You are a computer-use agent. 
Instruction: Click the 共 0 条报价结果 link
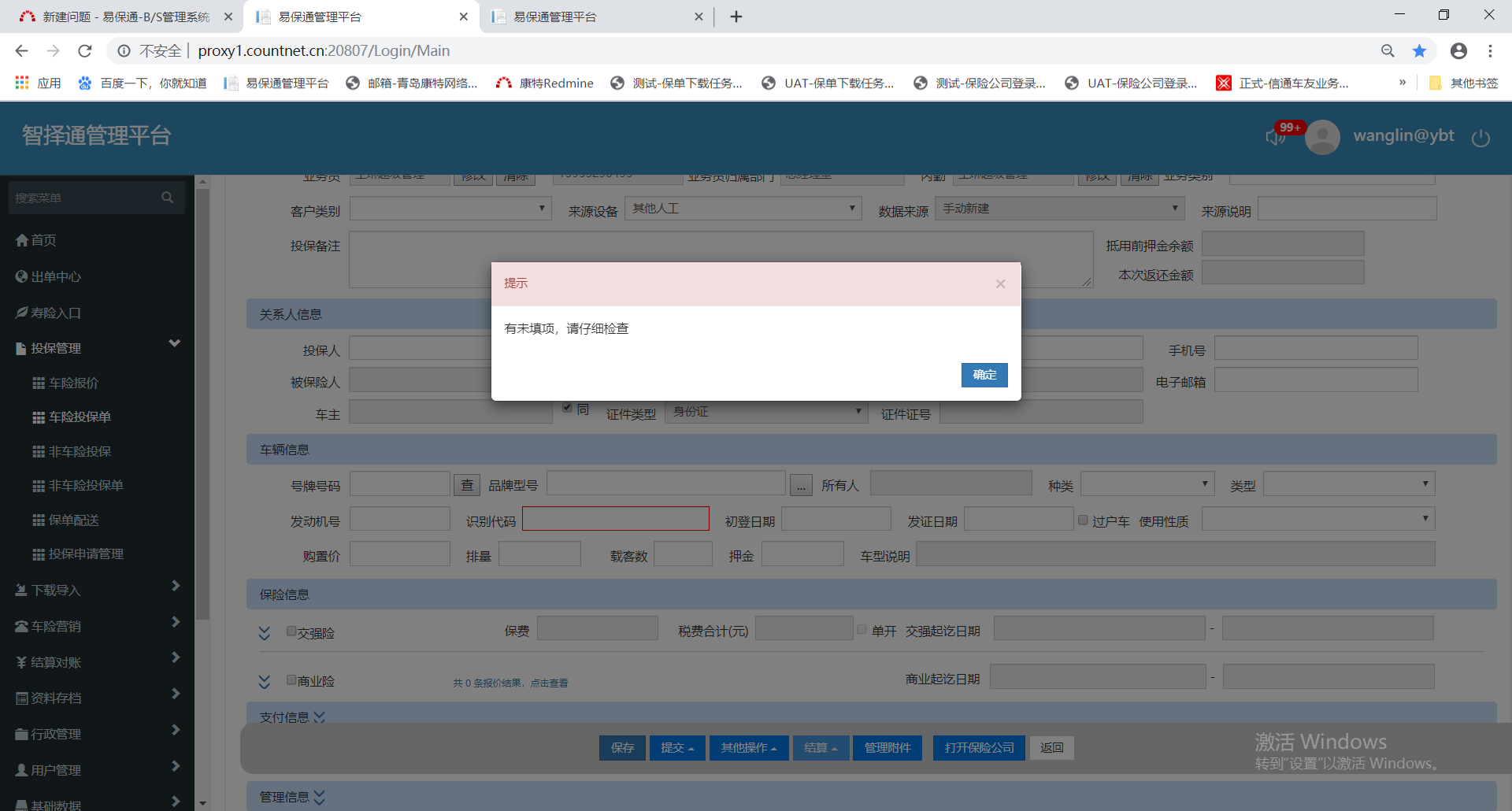510,683
